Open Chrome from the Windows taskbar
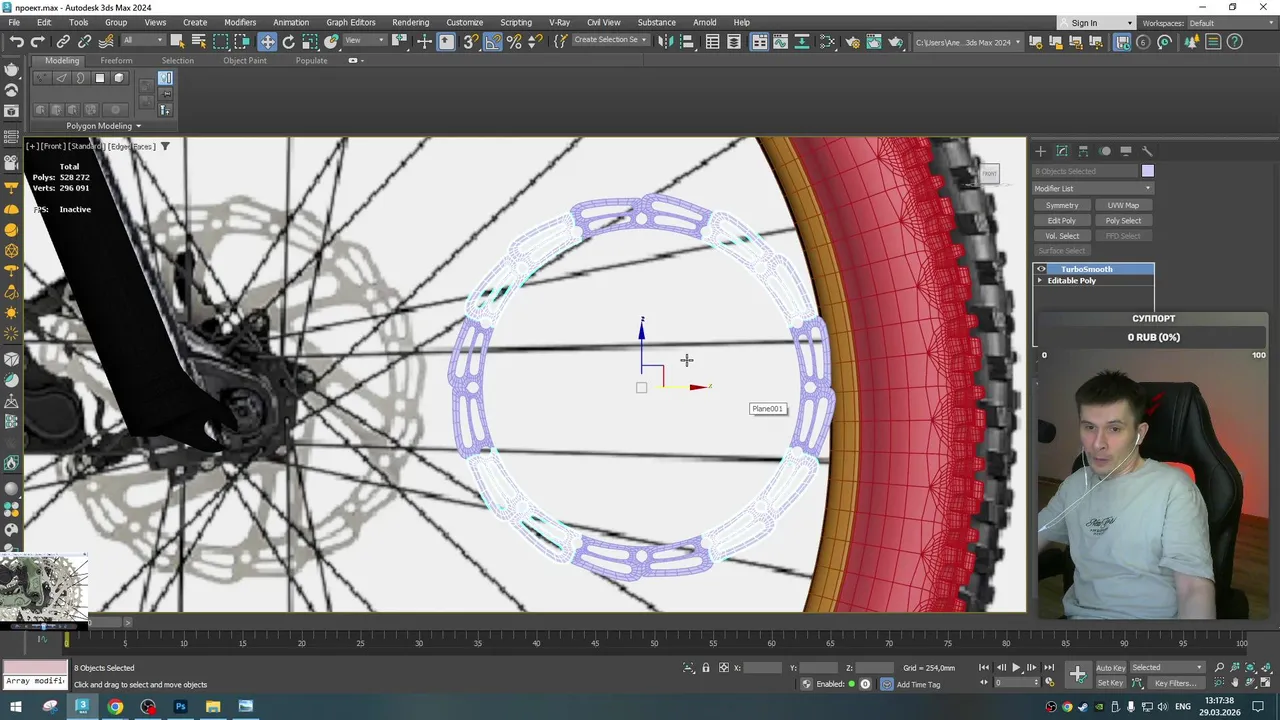The width and height of the screenshot is (1280, 720). click(115, 707)
